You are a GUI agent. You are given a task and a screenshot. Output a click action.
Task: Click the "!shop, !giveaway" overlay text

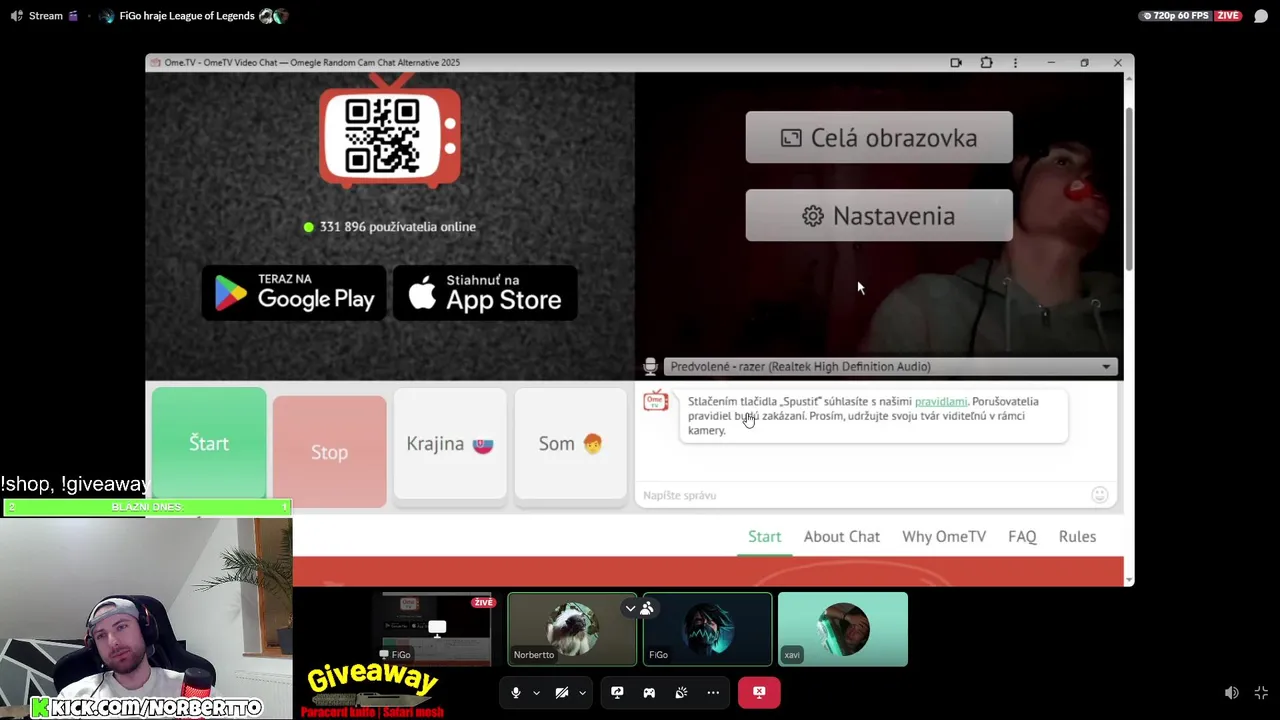tap(76, 485)
